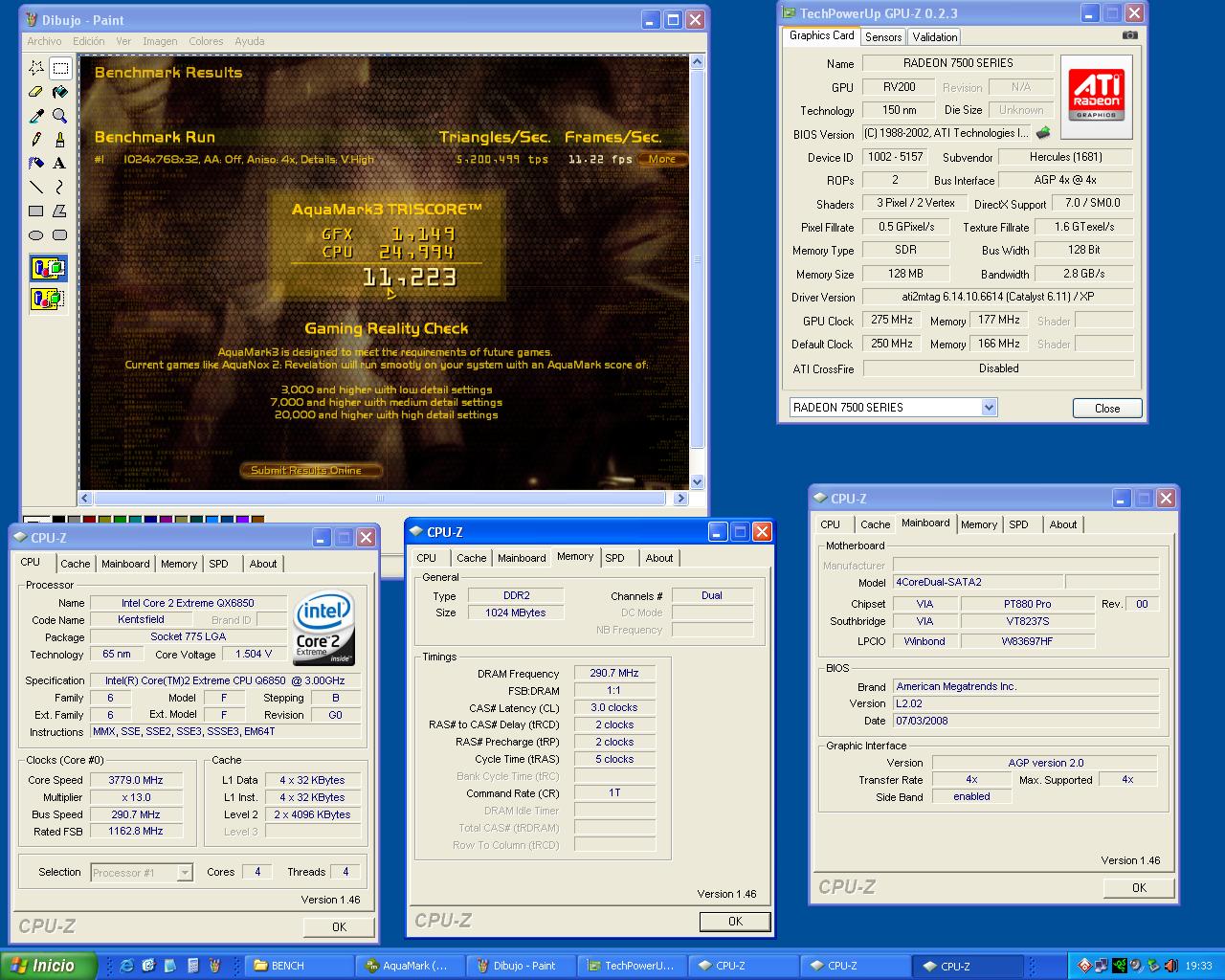1225x980 pixels.
Task: Click Paint's vertical scrollbar up arrow
Action: click(x=697, y=62)
